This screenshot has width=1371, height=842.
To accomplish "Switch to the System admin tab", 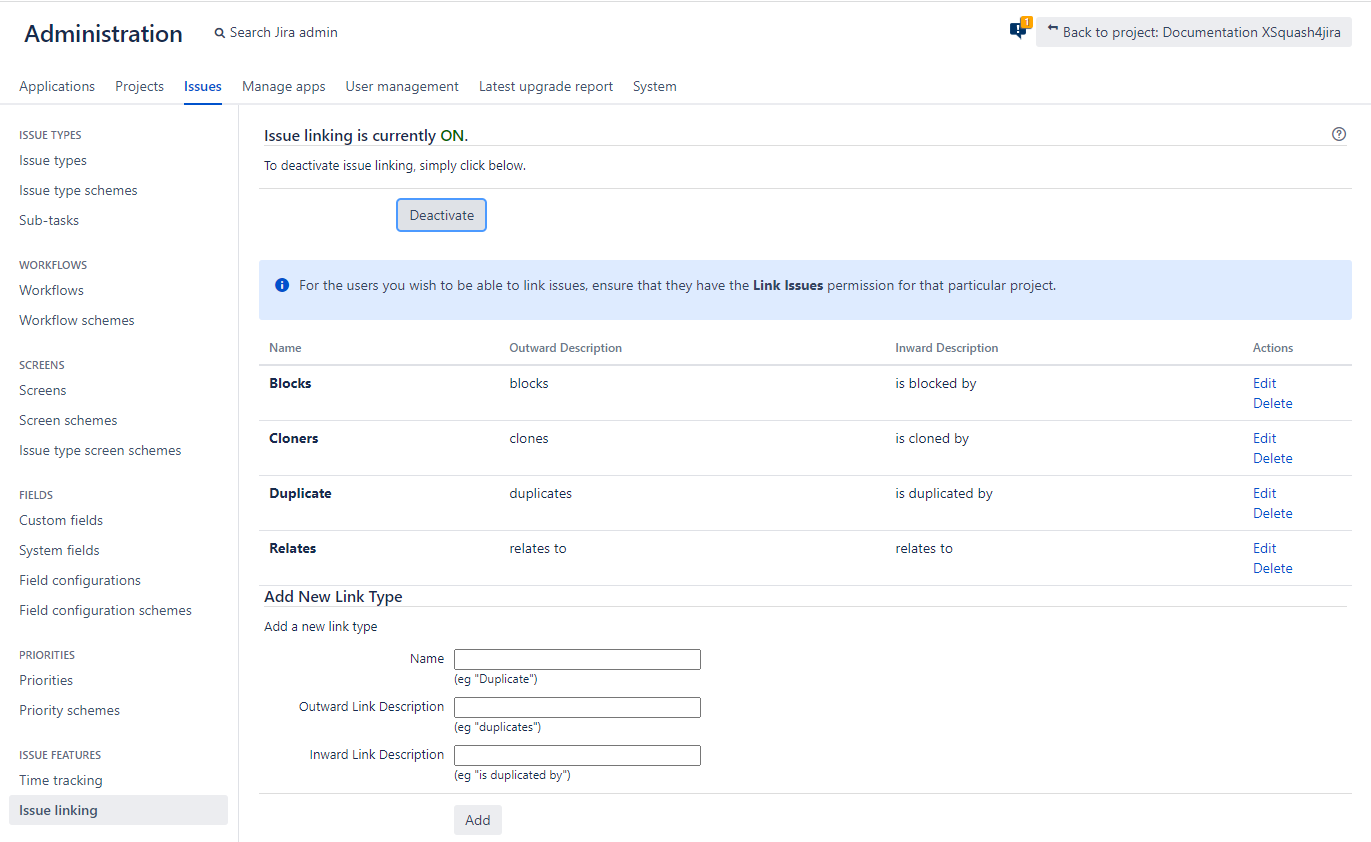I will coord(654,86).
